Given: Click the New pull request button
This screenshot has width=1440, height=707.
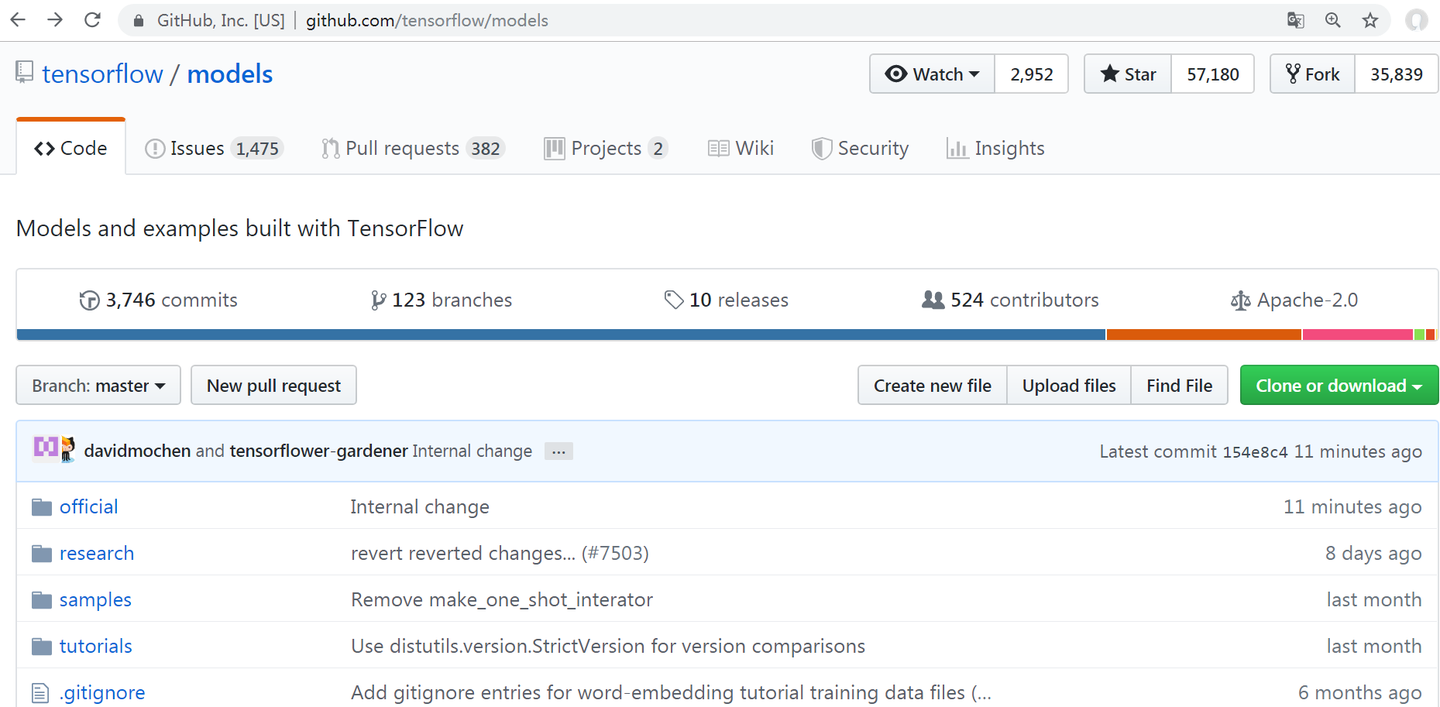Looking at the screenshot, I should pyautogui.click(x=273, y=386).
